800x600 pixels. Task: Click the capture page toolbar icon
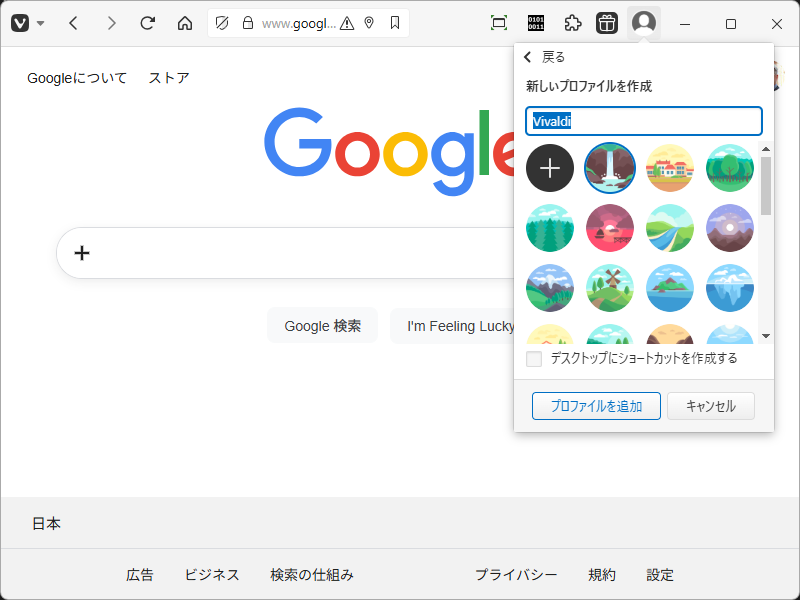point(499,23)
